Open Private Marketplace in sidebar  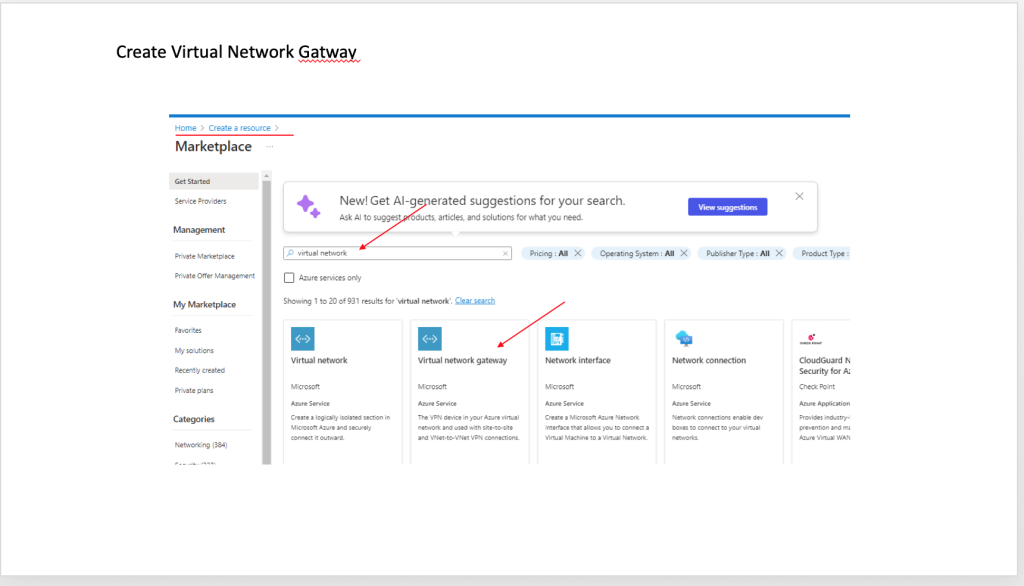[204, 256]
